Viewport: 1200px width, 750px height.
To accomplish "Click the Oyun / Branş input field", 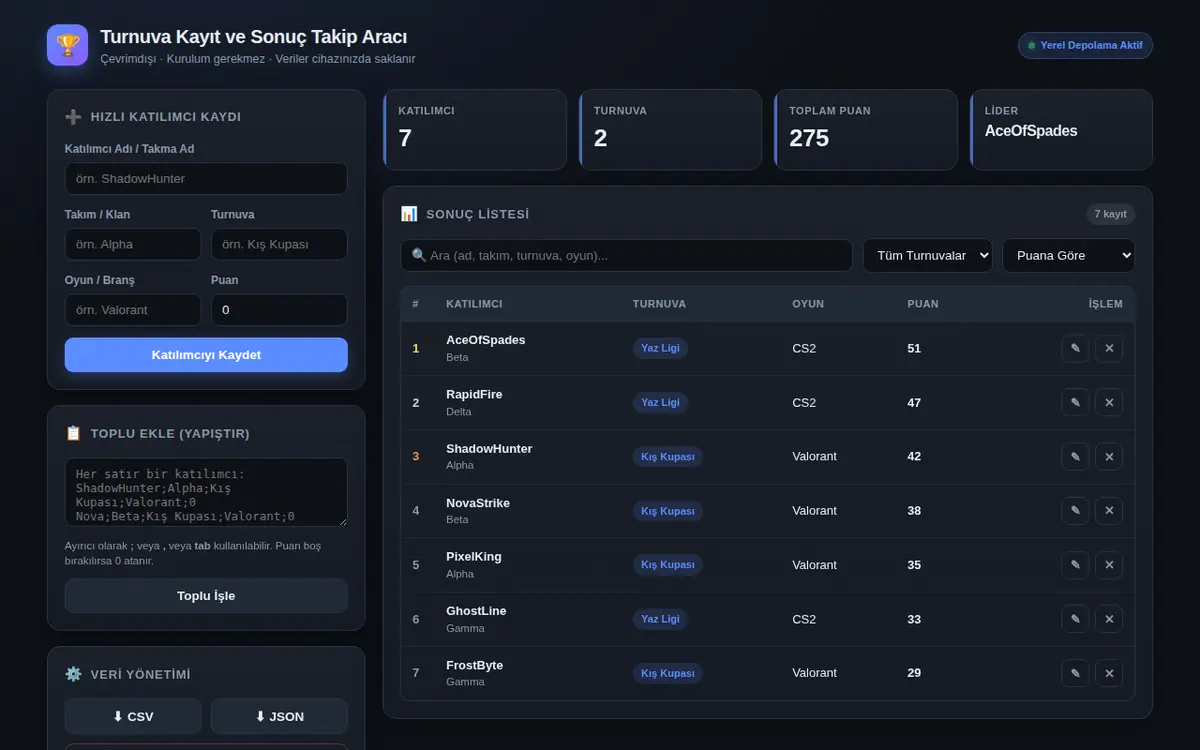I will tap(133, 310).
